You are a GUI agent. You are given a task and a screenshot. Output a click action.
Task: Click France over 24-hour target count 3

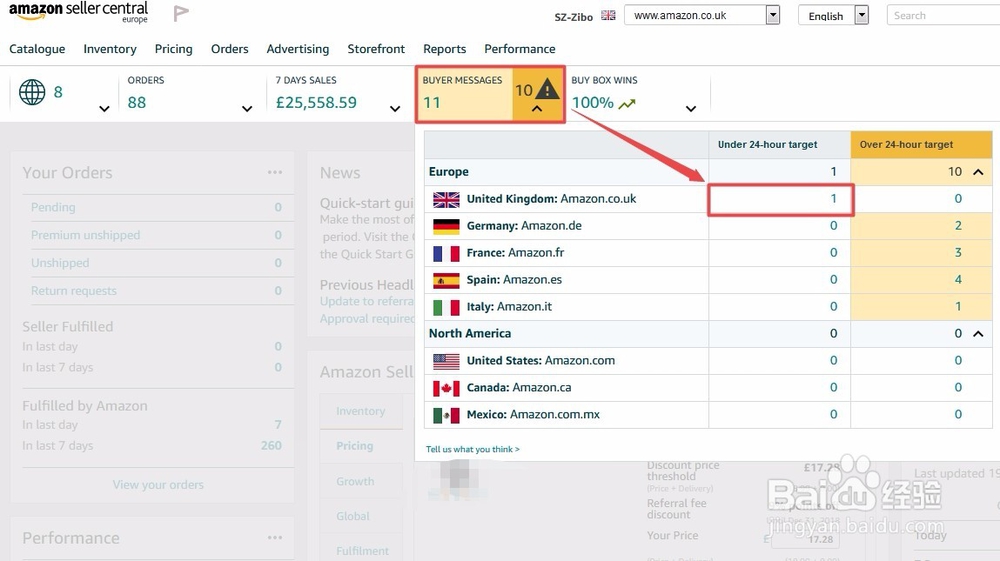[958, 252]
